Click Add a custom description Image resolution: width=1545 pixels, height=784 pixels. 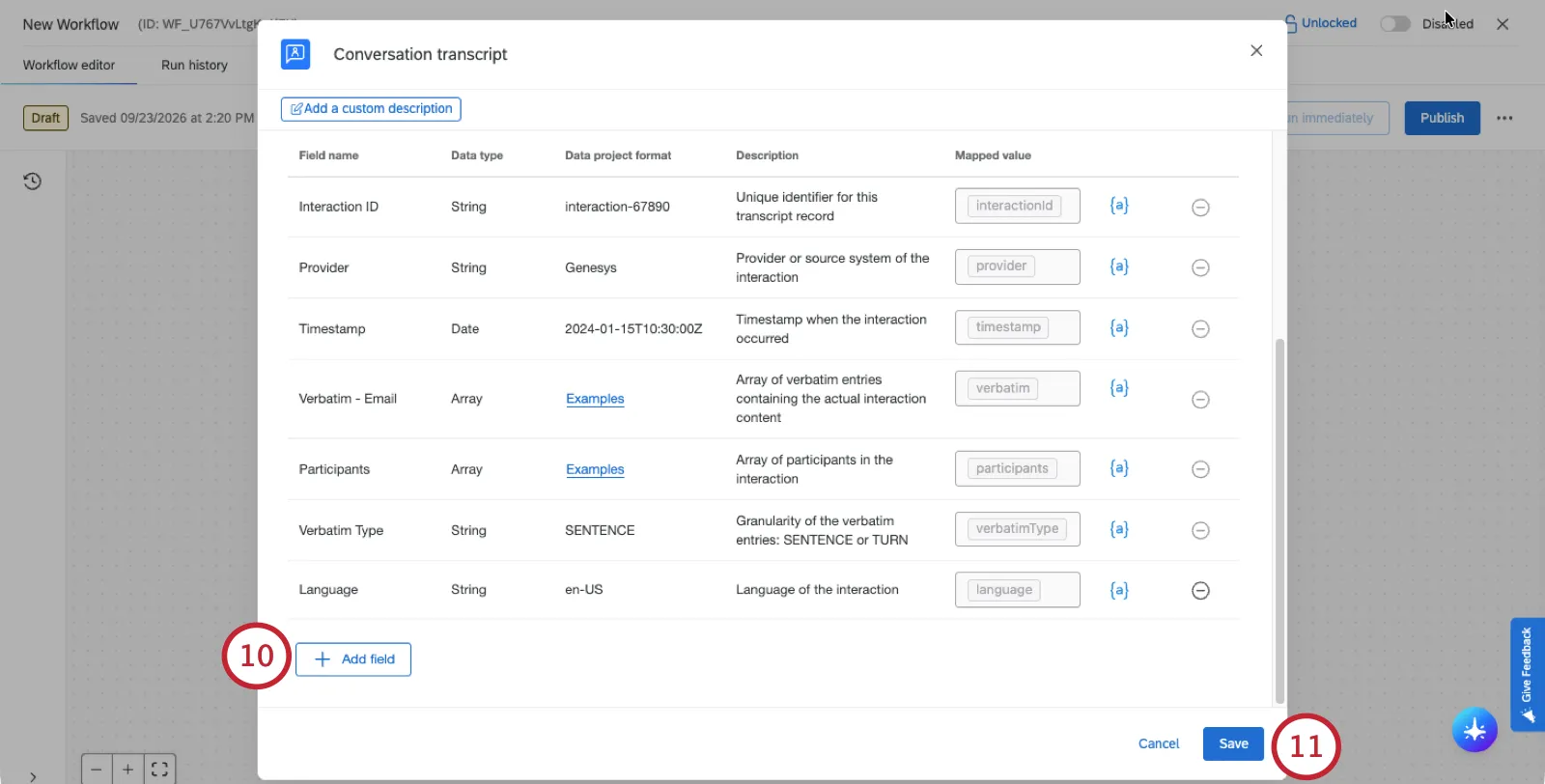371,109
